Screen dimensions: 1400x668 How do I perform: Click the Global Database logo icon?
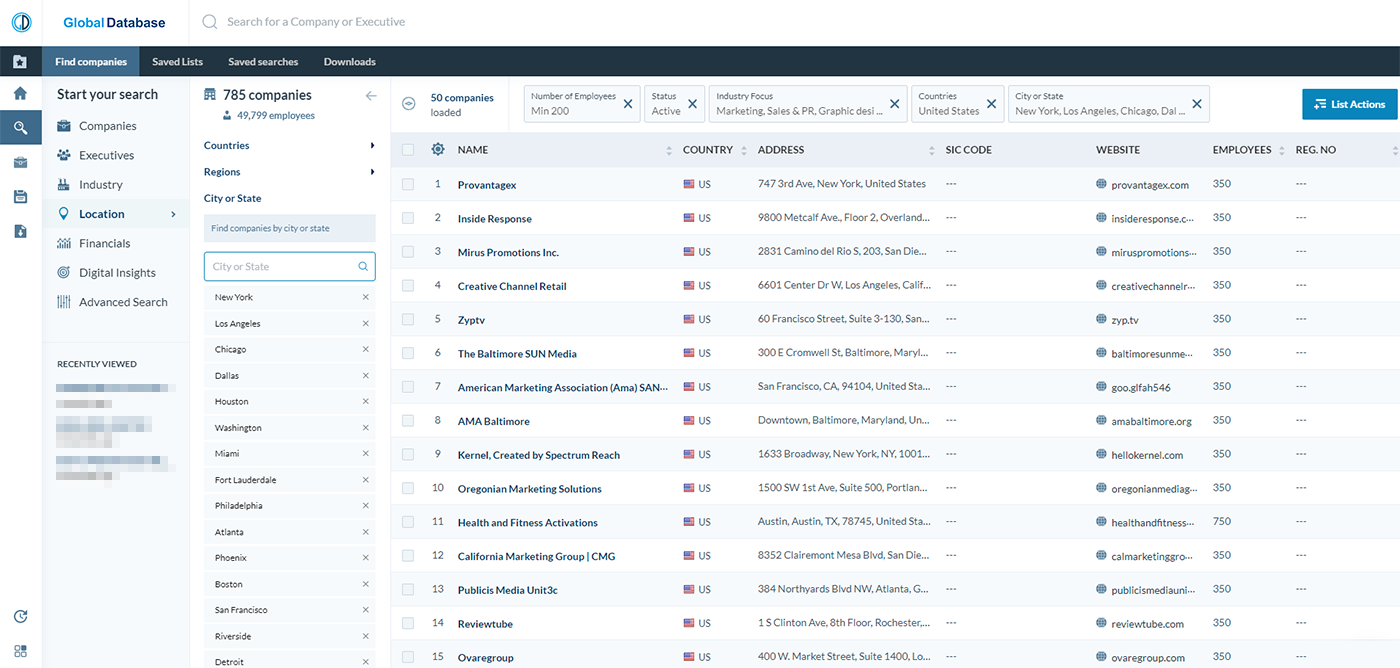21,22
